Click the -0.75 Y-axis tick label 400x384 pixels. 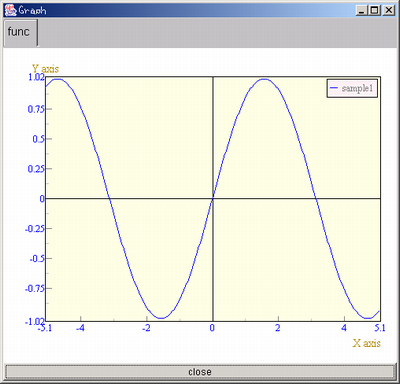[x=34, y=288]
